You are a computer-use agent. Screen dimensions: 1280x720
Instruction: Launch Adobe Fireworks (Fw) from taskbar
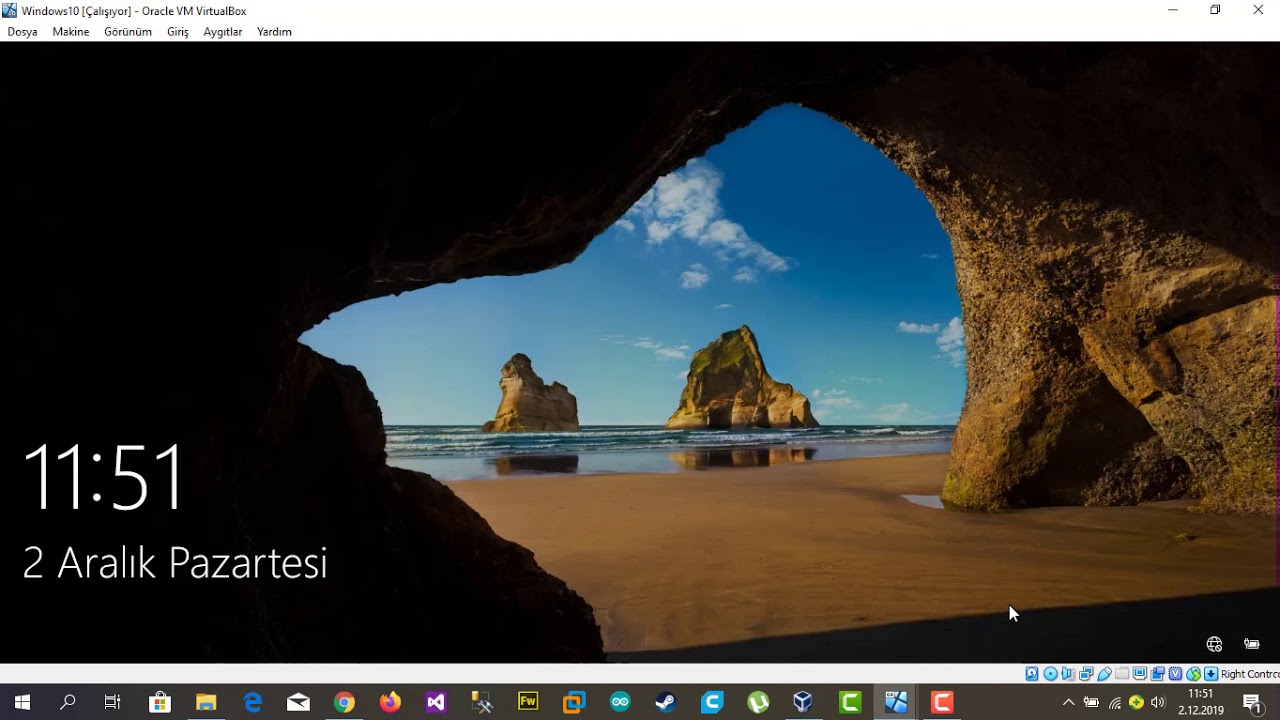coord(528,702)
